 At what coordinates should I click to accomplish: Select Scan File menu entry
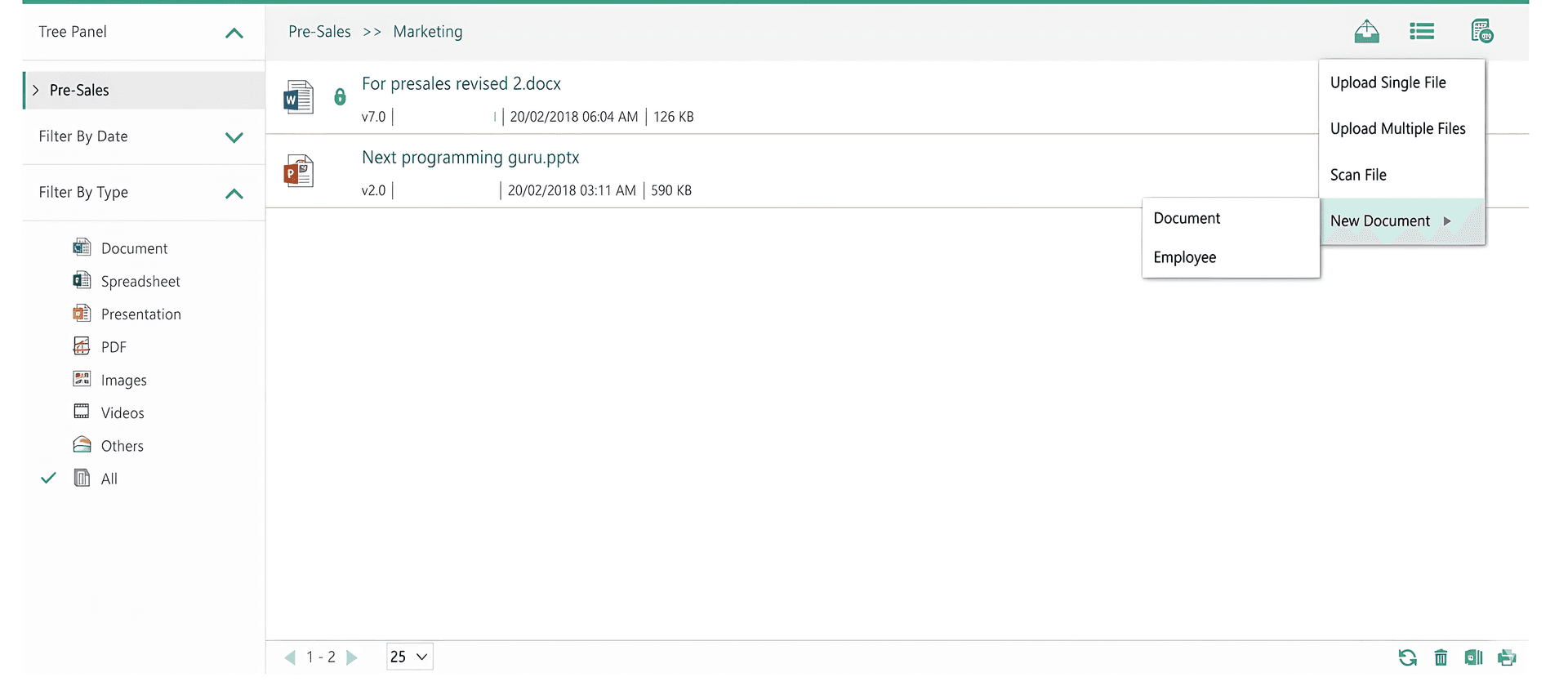pos(1358,175)
